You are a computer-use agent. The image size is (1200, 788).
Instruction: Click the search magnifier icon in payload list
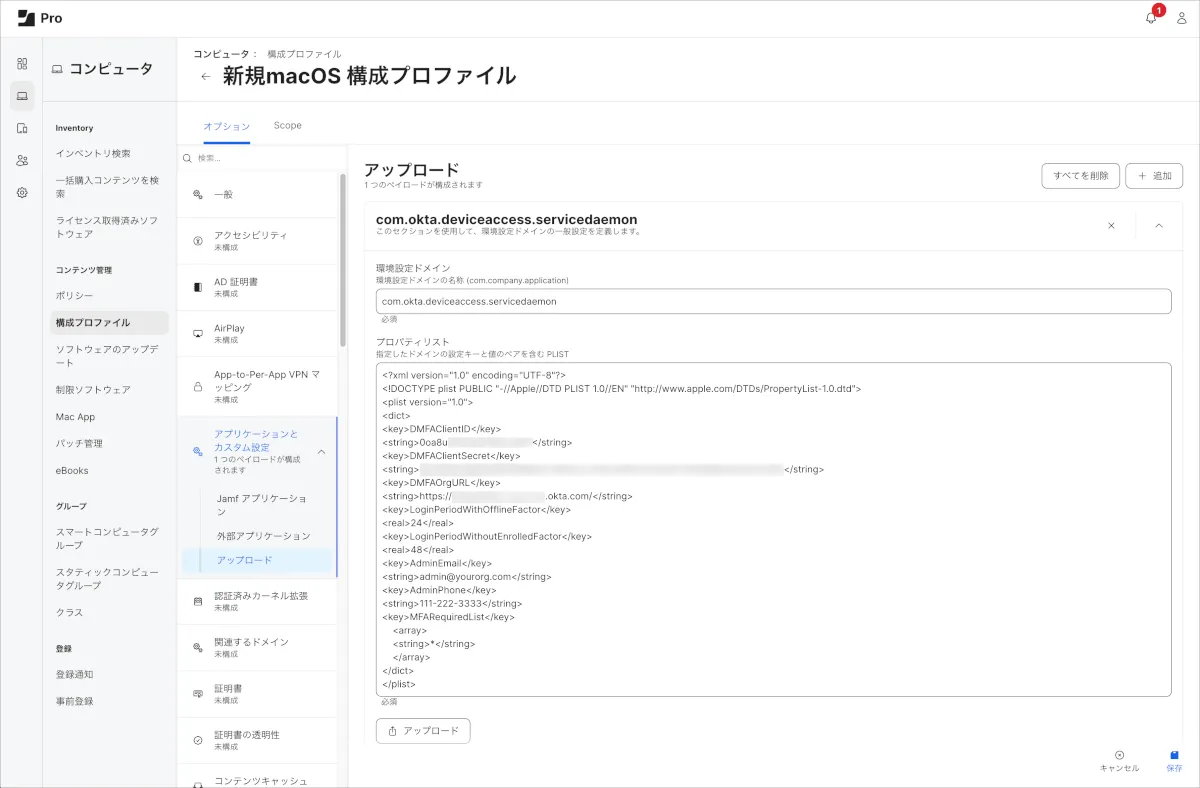(187, 158)
